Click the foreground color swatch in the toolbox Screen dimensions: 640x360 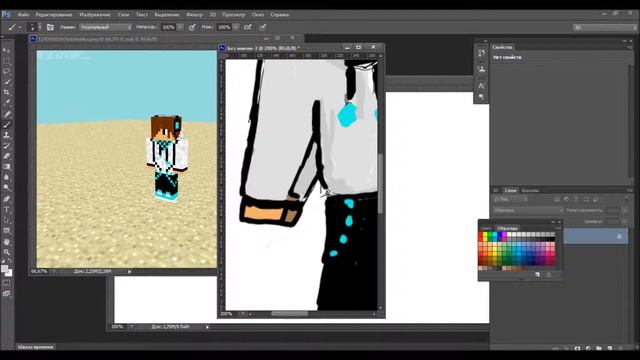4,269
